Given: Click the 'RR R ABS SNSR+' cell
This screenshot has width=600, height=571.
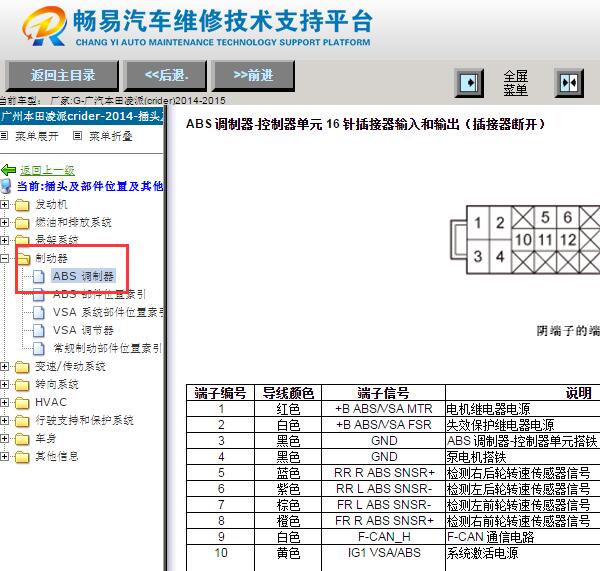Looking at the screenshot, I should 383,473.
